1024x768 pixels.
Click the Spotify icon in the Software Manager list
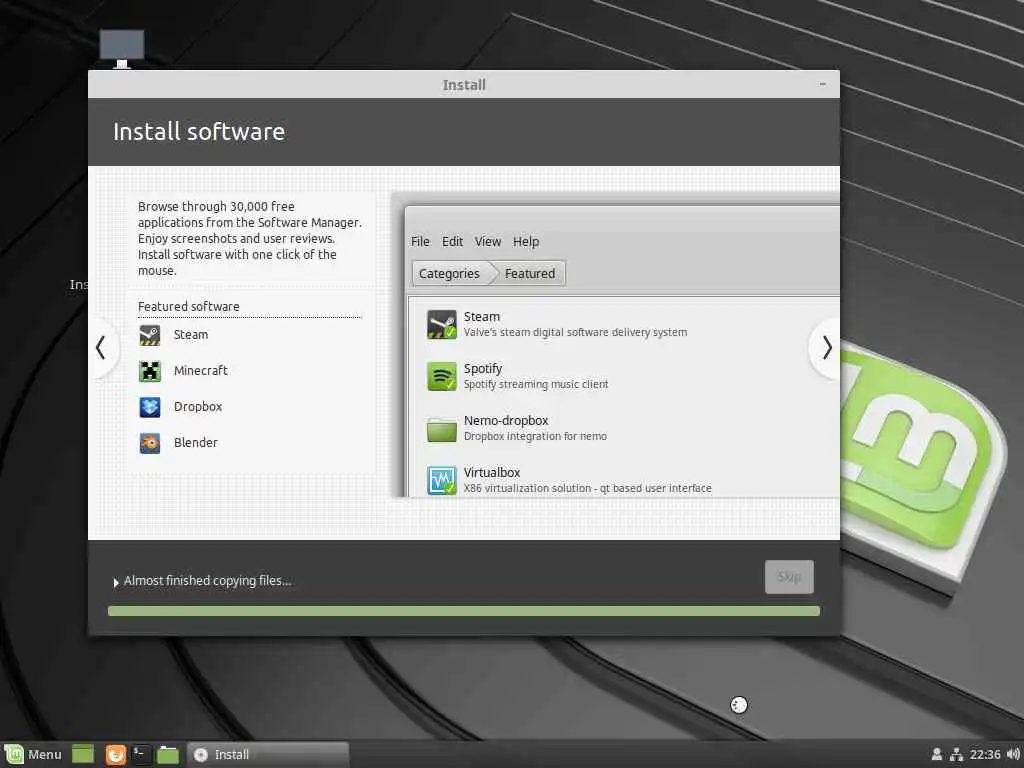coord(441,376)
